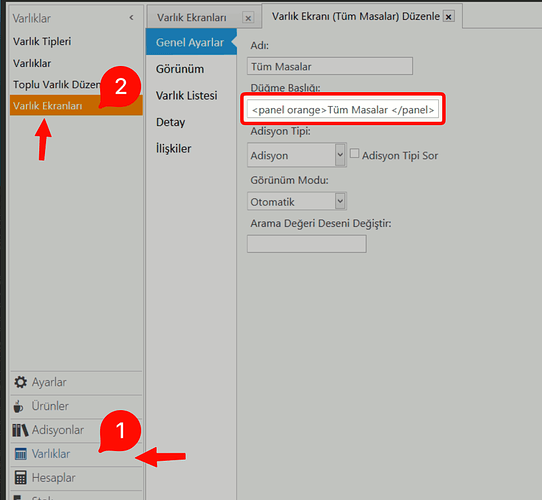Open the Genel Ayarlar section

(191, 42)
